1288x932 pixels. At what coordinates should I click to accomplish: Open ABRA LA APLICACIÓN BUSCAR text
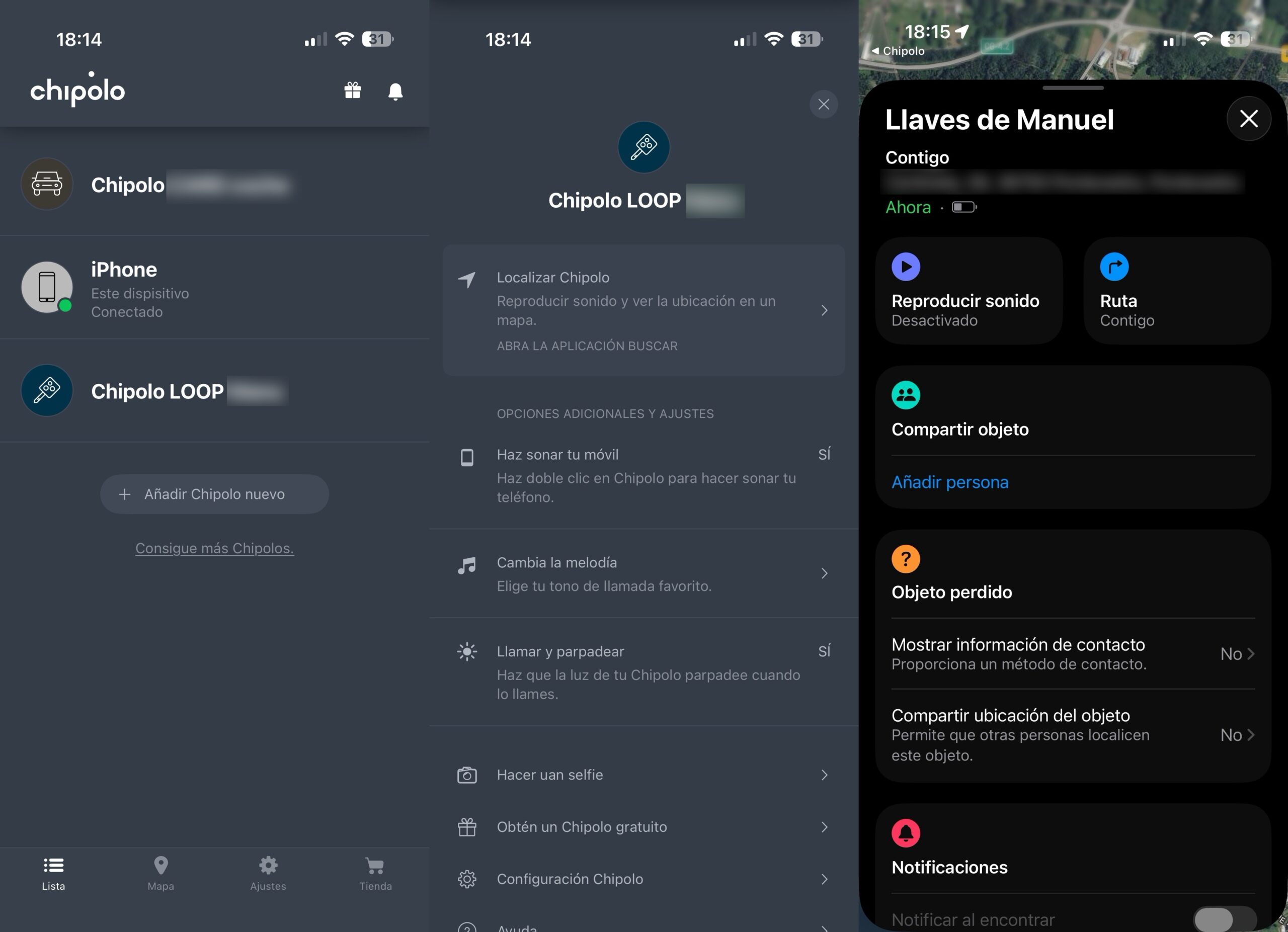coord(587,346)
